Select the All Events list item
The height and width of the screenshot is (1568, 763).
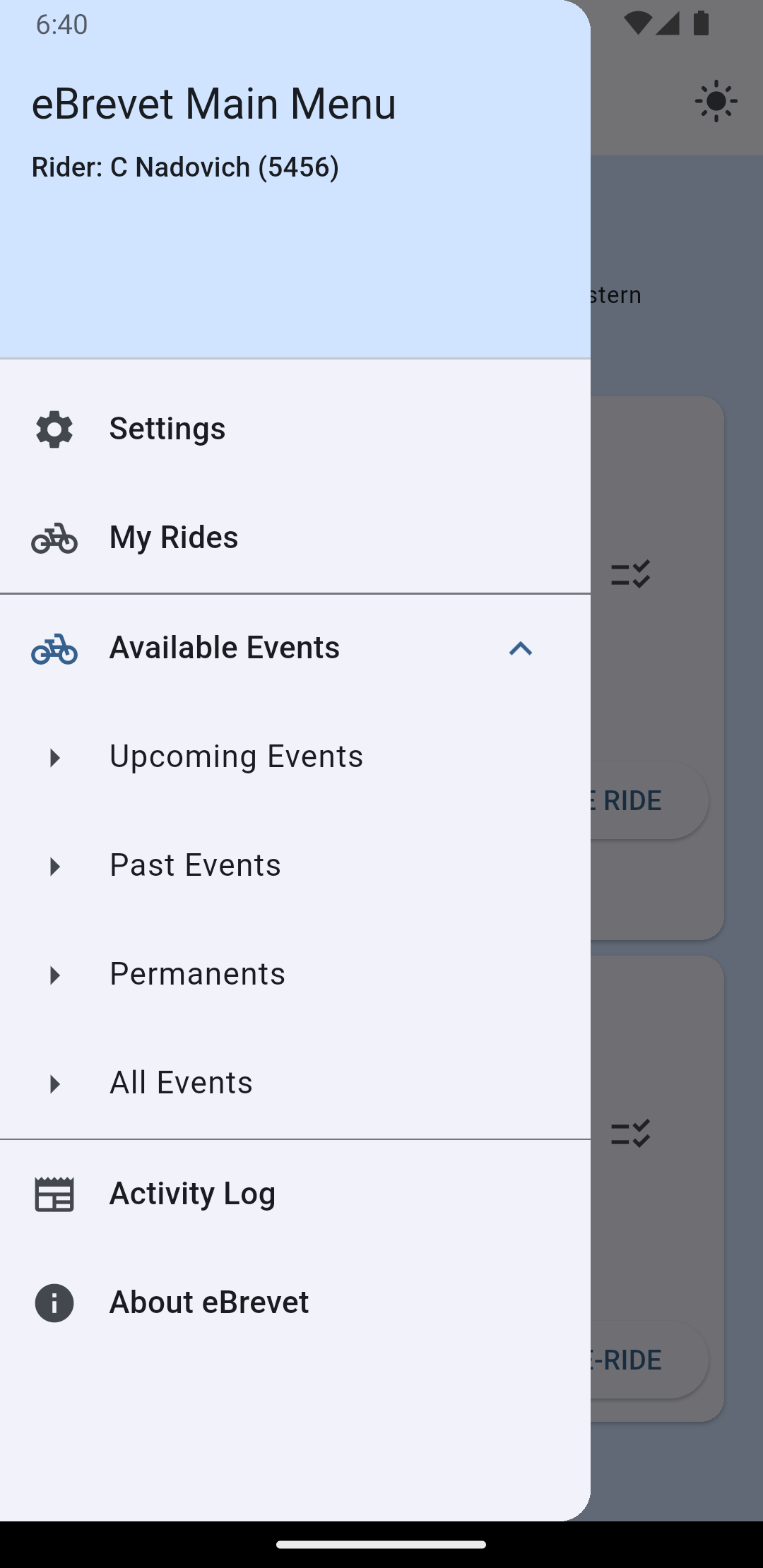click(x=181, y=1083)
